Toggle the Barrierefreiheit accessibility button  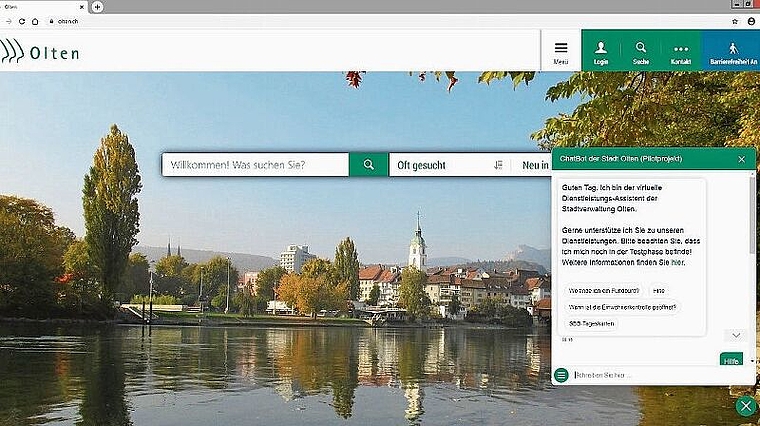(733, 50)
